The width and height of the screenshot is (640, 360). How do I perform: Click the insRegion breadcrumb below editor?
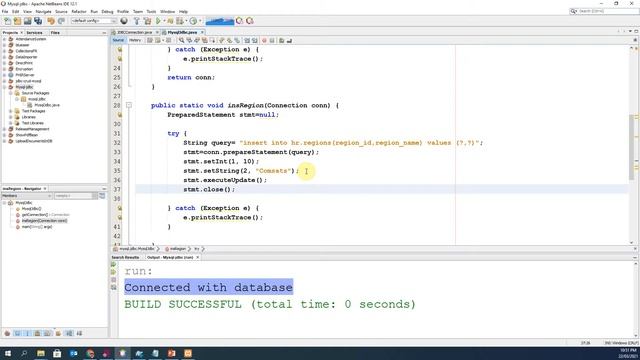tap(178, 249)
